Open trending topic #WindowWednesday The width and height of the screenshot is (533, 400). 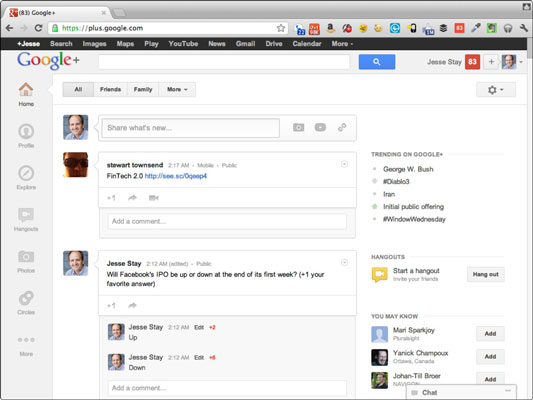pos(414,219)
